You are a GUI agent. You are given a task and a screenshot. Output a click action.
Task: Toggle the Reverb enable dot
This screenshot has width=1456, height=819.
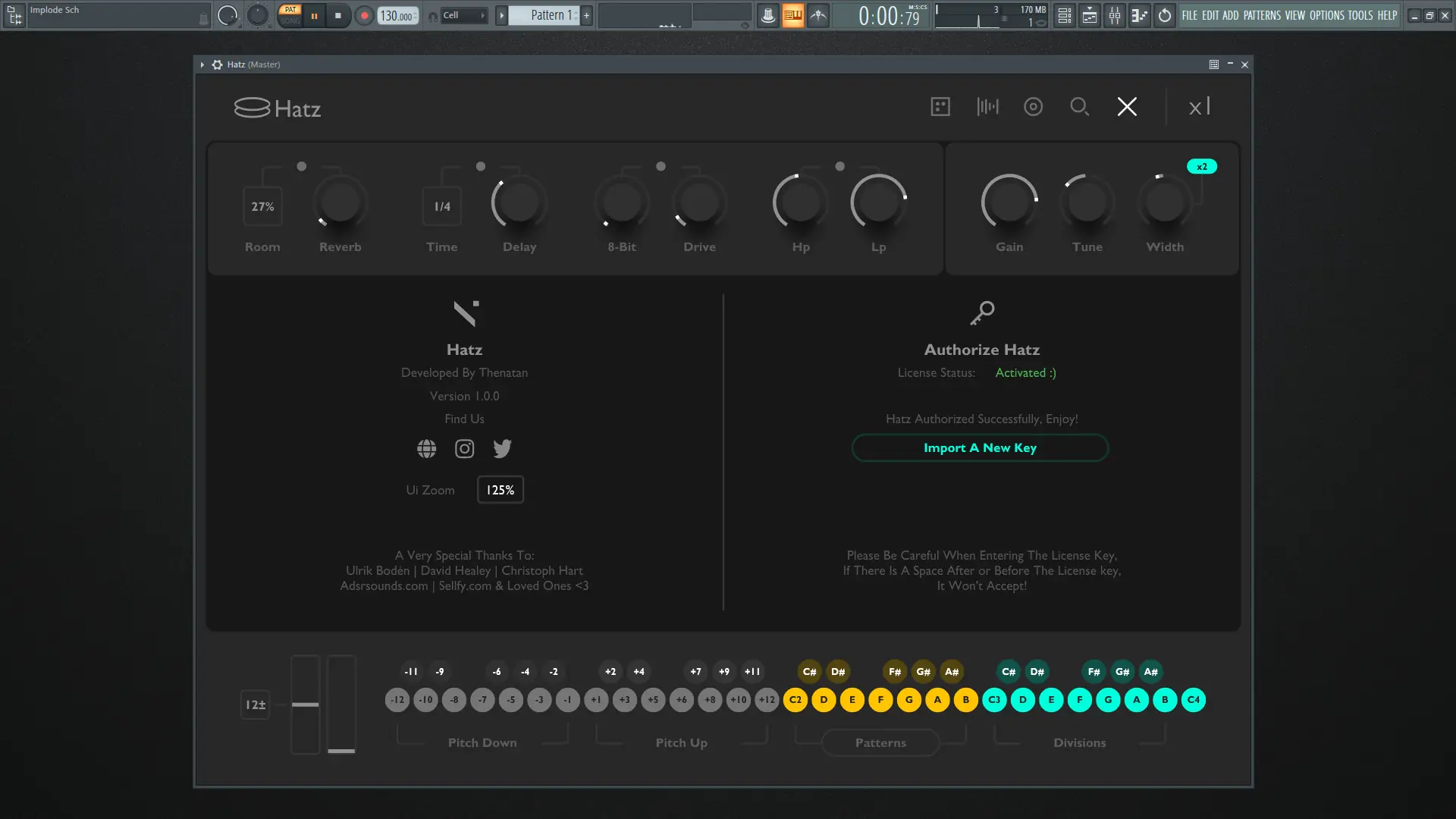[x=302, y=166]
